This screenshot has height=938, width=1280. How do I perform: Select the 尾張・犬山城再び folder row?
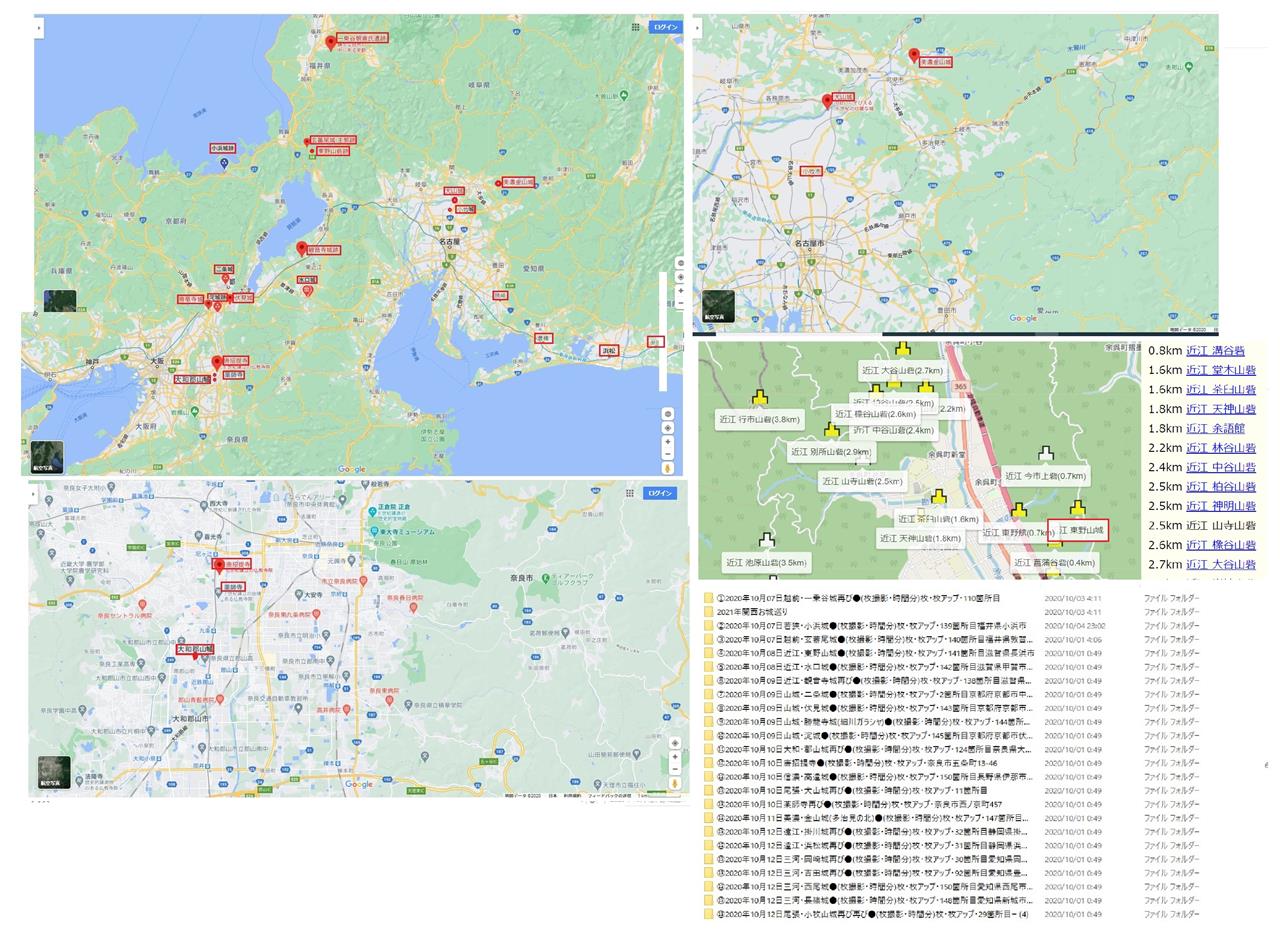click(950, 790)
